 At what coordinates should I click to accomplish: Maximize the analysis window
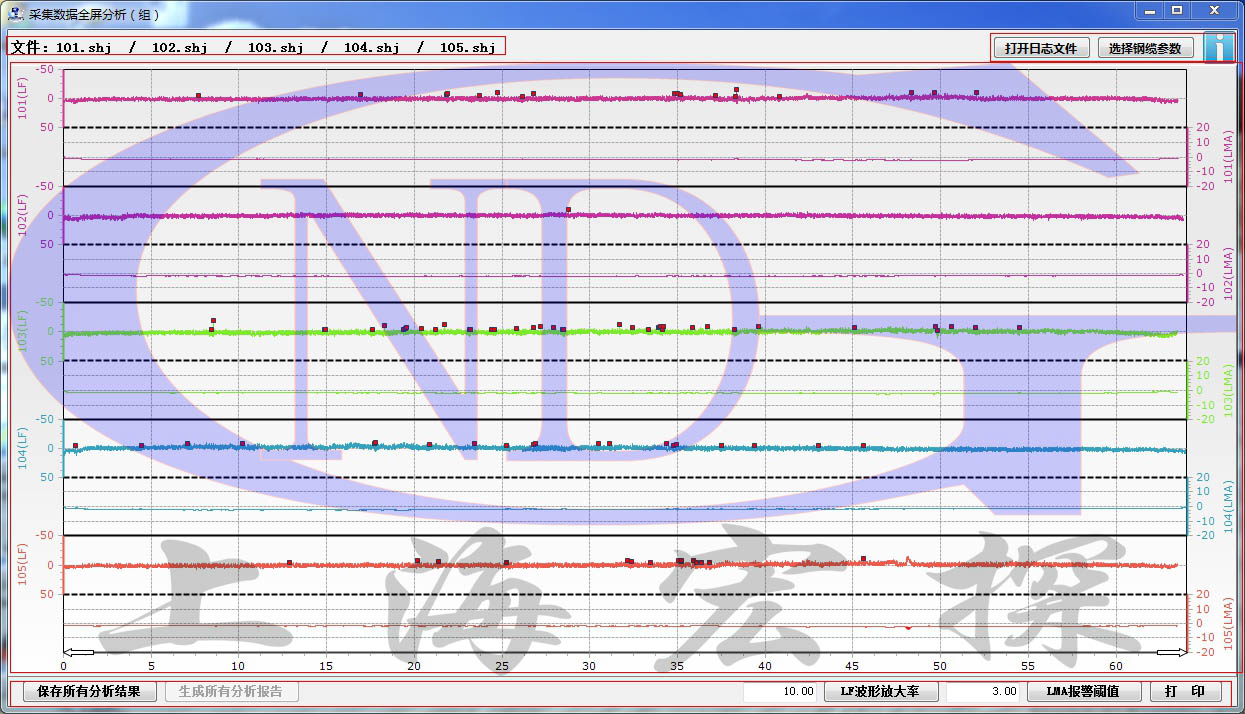point(1178,10)
